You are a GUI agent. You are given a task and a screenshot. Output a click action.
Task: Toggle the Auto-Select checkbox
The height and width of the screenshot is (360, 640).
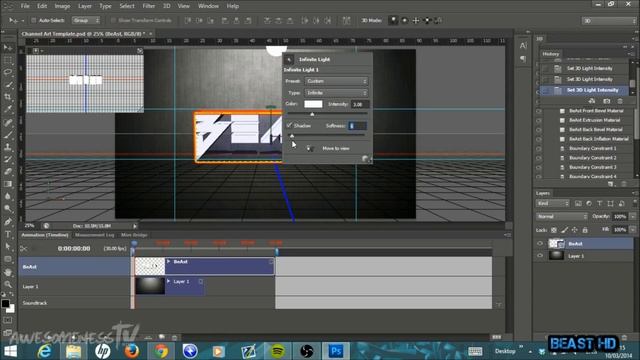(34, 20)
